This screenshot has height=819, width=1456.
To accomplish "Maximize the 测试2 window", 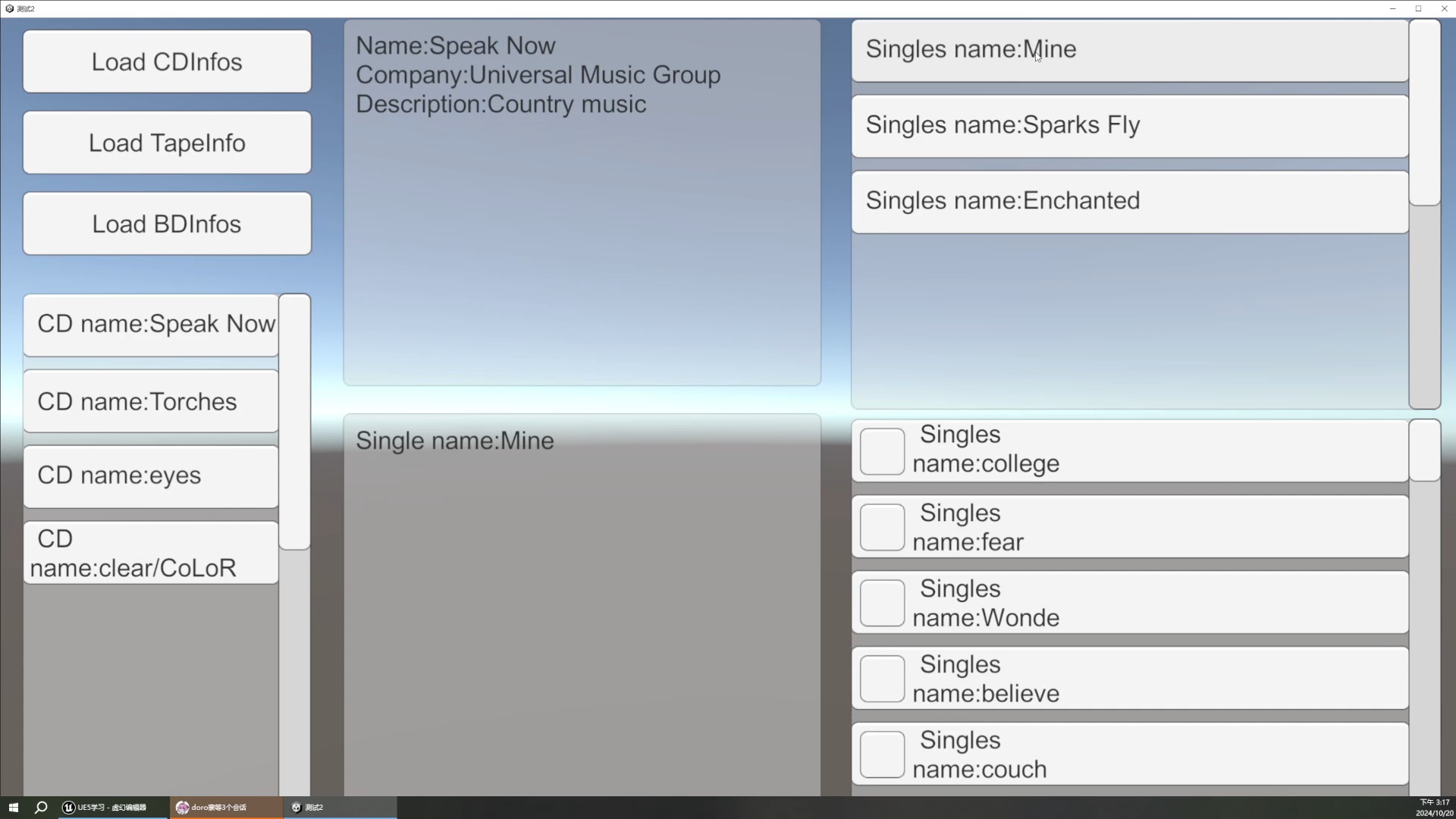I will (x=1418, y=8).
